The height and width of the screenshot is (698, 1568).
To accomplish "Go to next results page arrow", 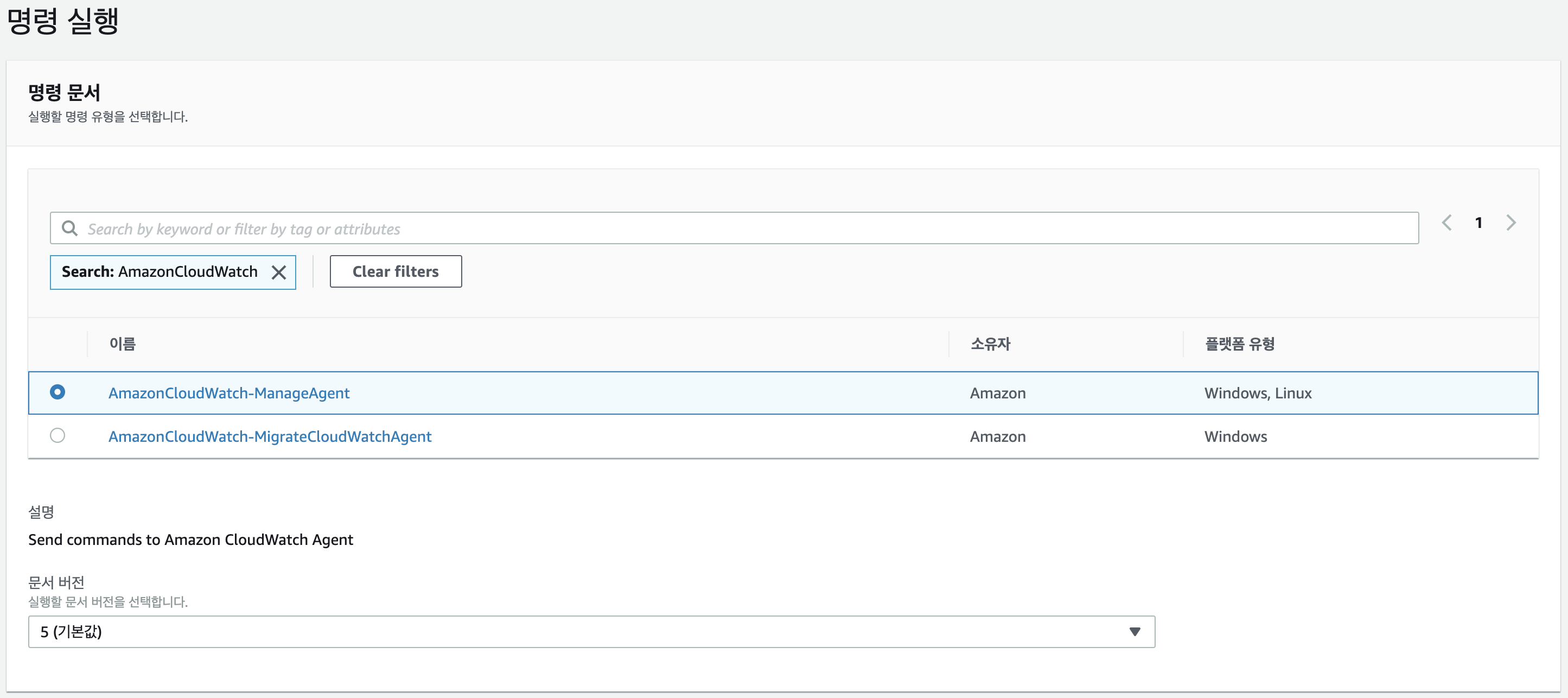I will click(1511, 223).
